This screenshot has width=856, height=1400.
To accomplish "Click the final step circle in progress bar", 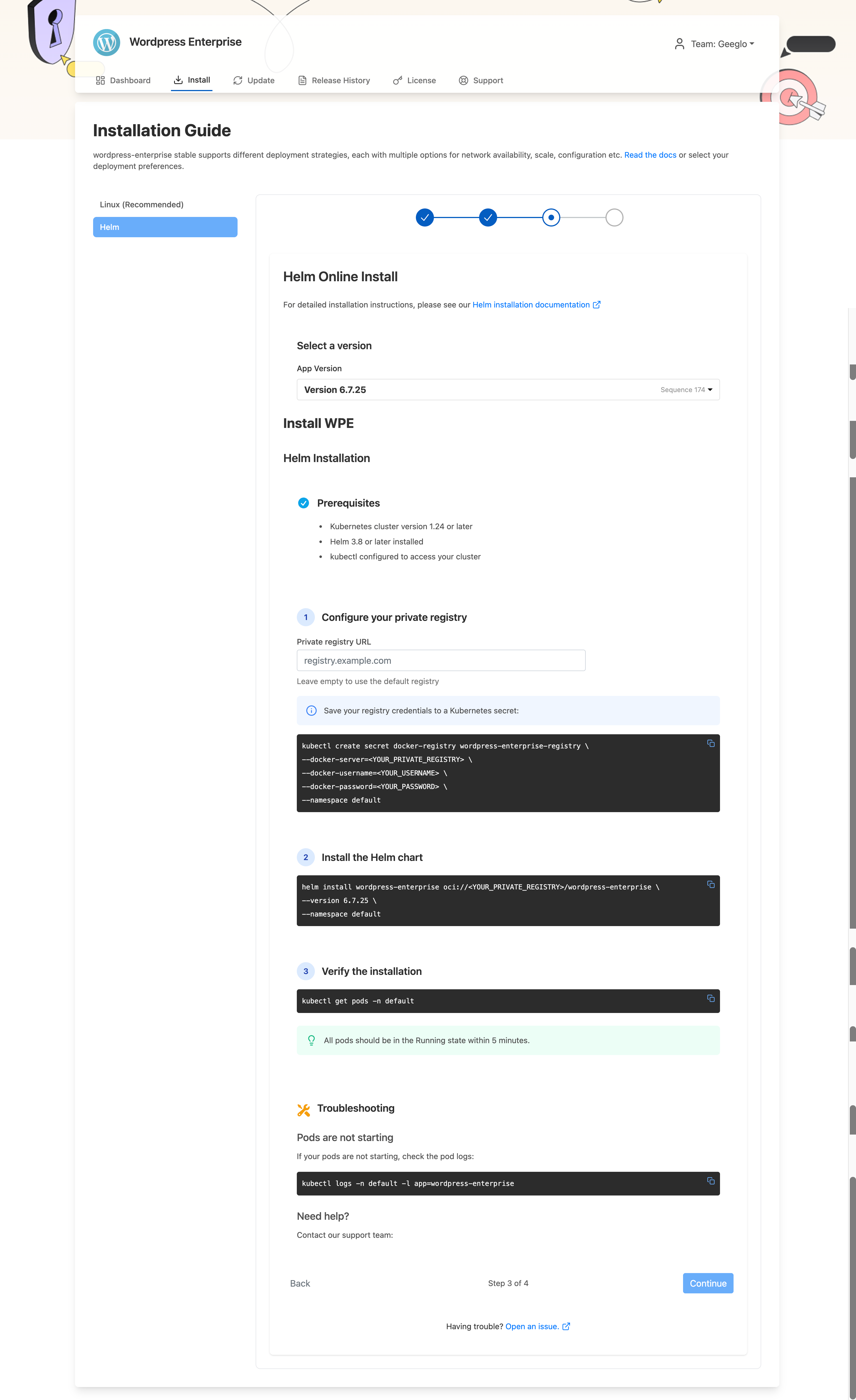I will tap(614, 217).
